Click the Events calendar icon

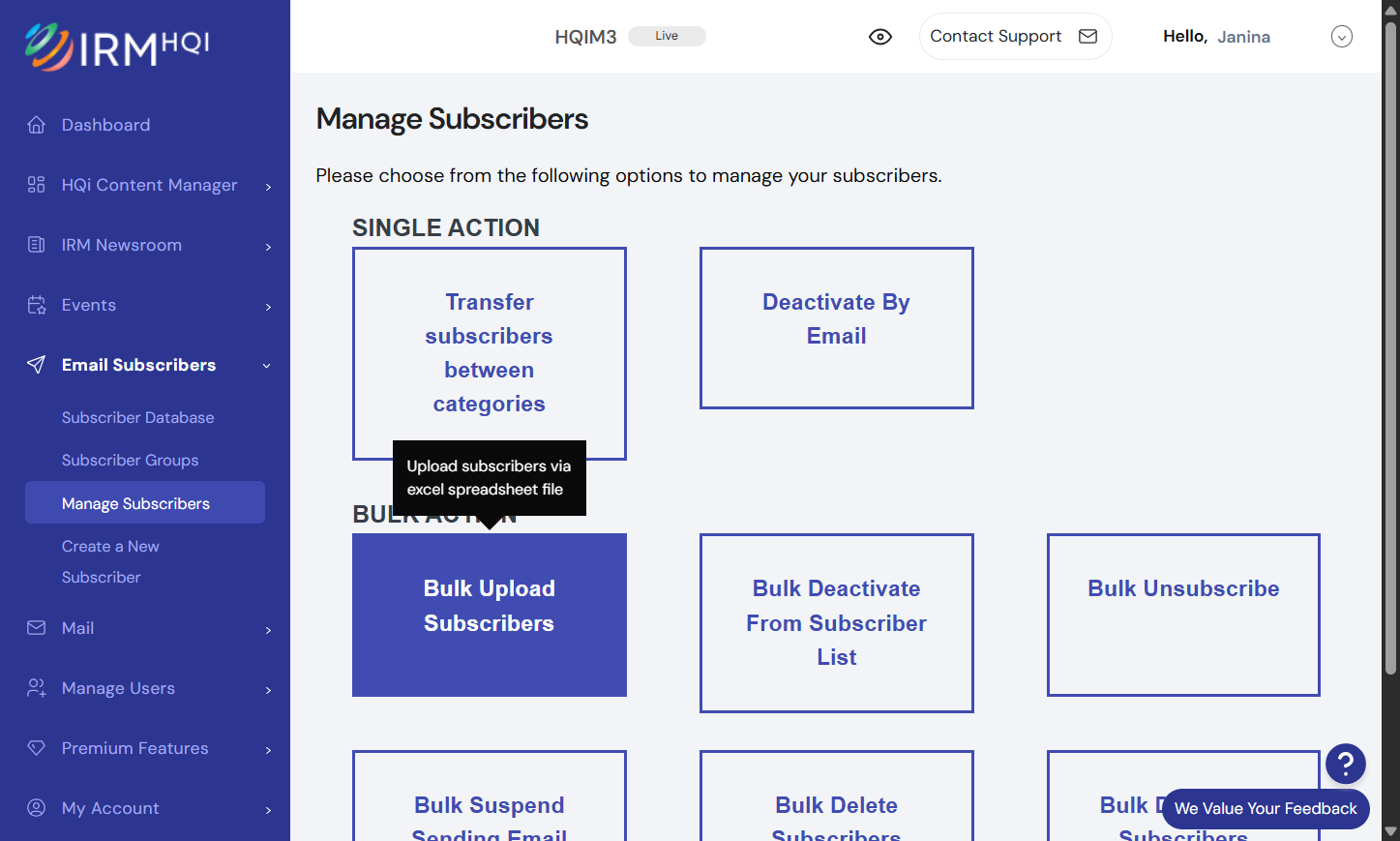37,305
